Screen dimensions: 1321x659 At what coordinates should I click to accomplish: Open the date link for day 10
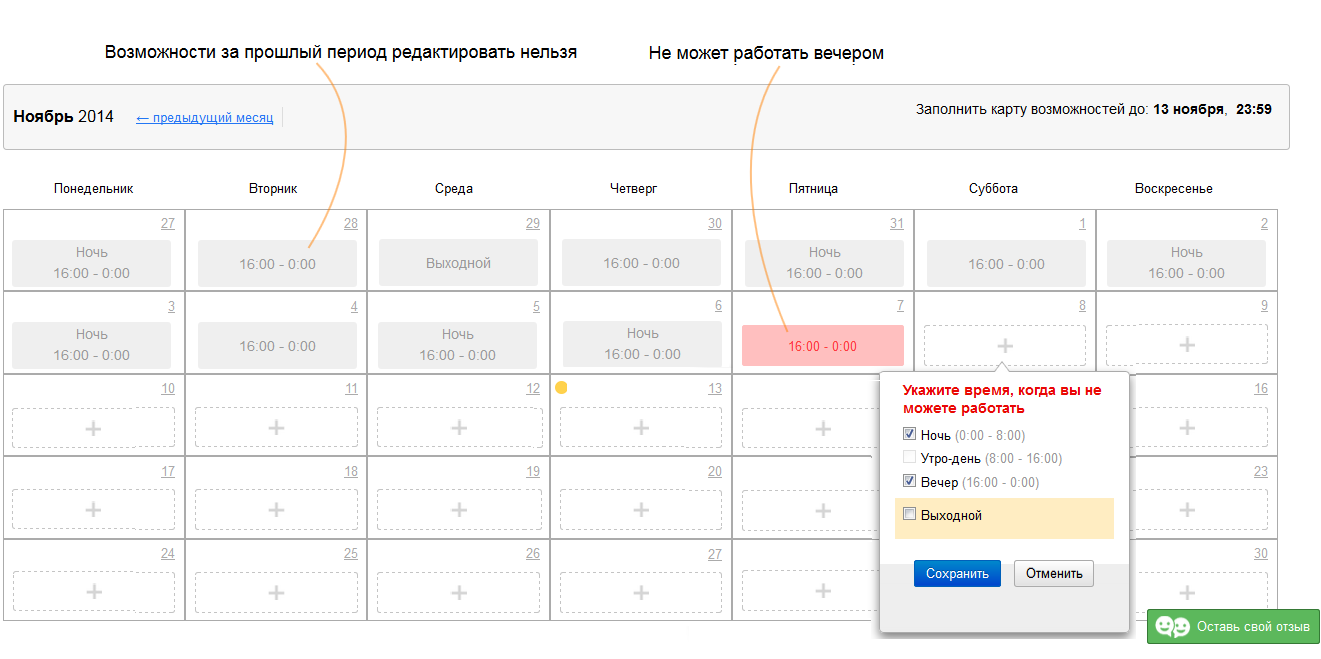pyautogui.click(x=168, y=389)
